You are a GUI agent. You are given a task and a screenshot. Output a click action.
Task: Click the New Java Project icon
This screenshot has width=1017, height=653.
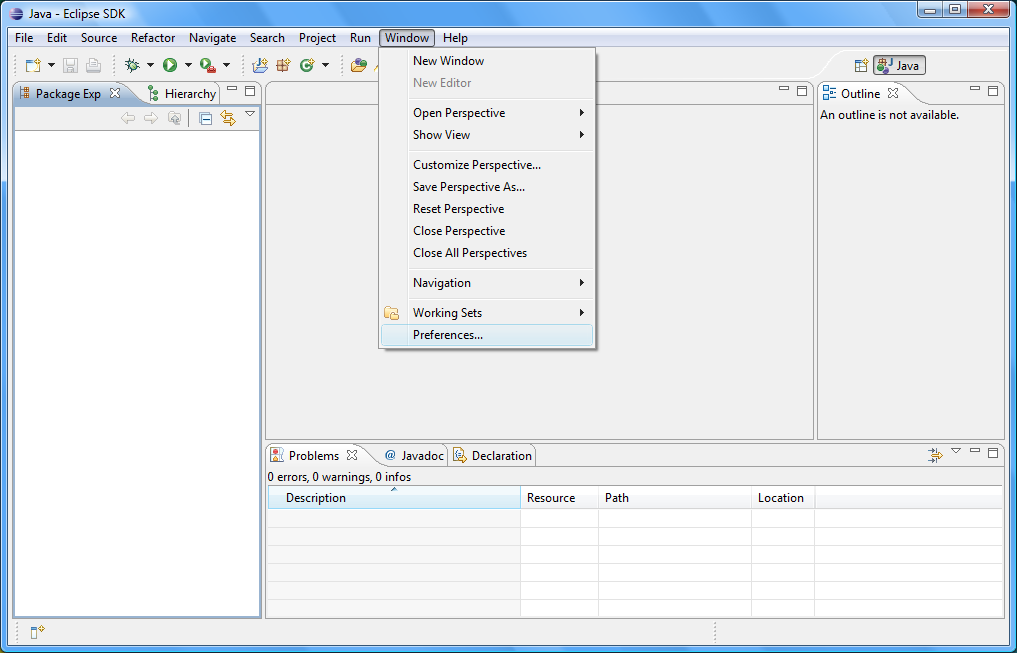point(260,65)
